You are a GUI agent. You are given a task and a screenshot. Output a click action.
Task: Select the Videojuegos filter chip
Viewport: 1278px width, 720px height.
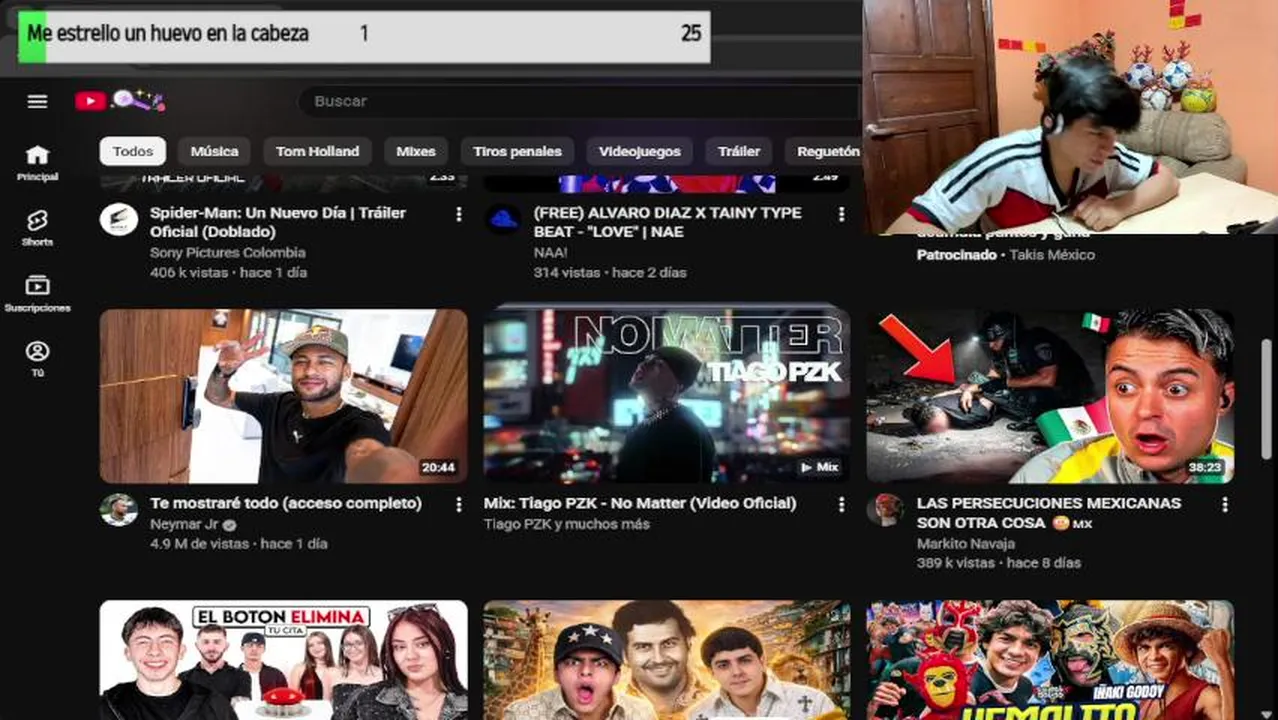click(639, 151)
